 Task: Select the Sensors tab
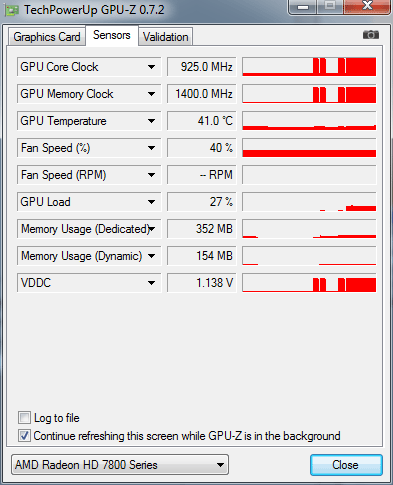[x=112, y=35]
